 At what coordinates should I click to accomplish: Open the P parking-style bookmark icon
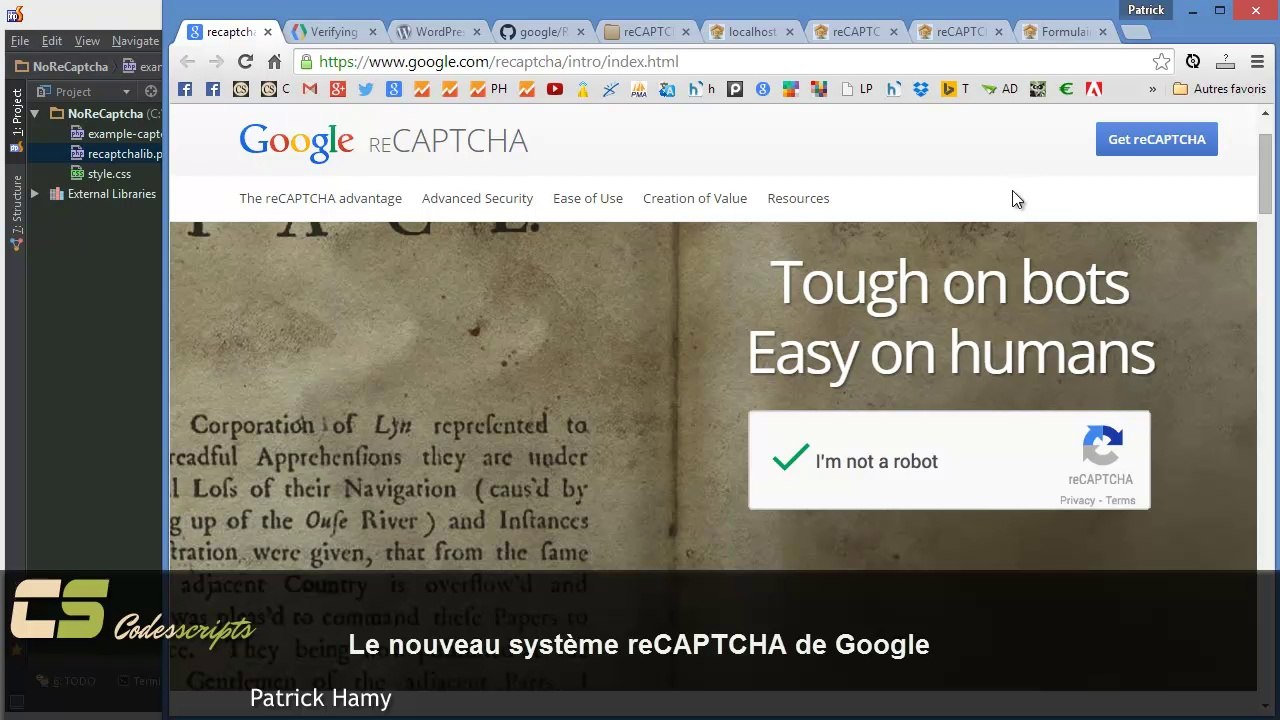coord(735,89)
